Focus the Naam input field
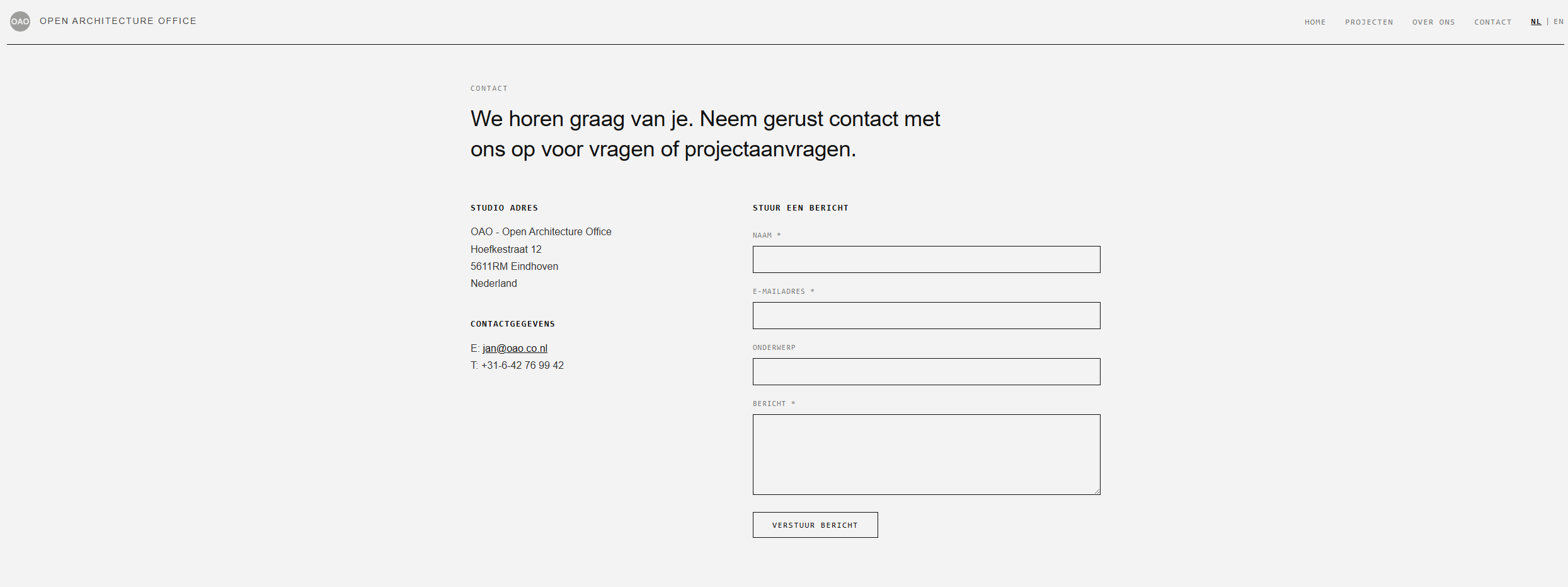This screenshot has height=587, width=1568. [926, 259]
